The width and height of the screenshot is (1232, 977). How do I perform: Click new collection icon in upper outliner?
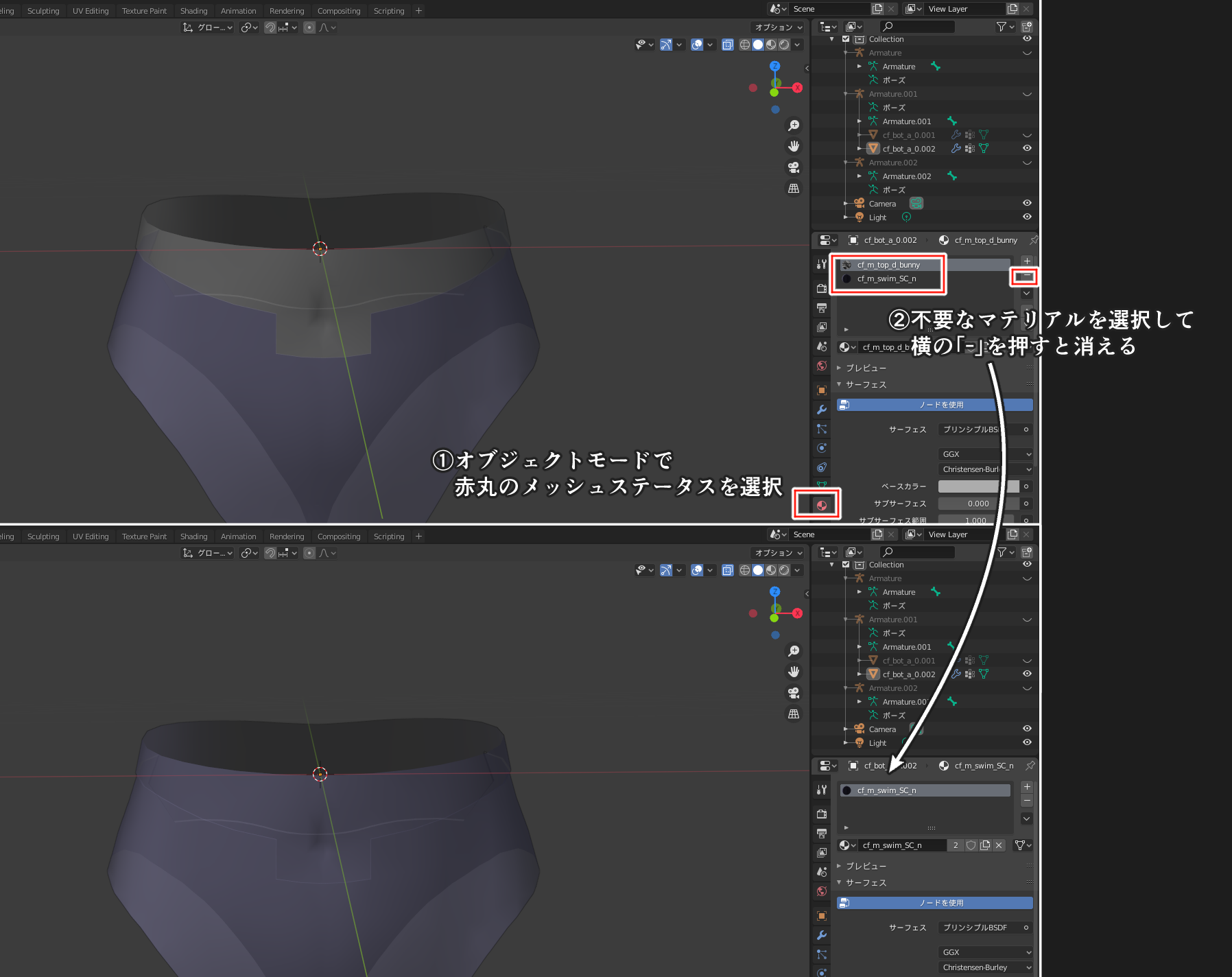point(1027,27)
